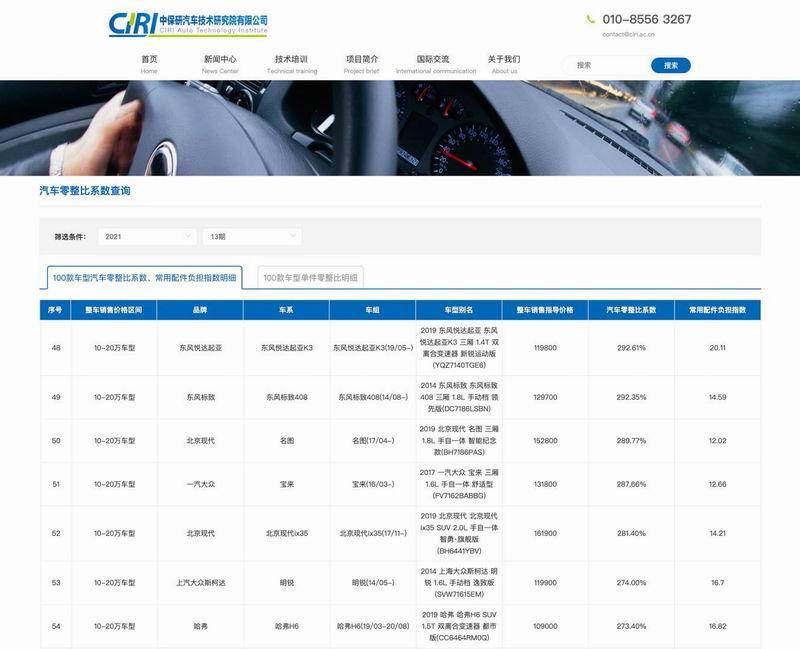800x649 pixels.
Task: Expand the 13期 period dropdown
Action: (252, 236)
